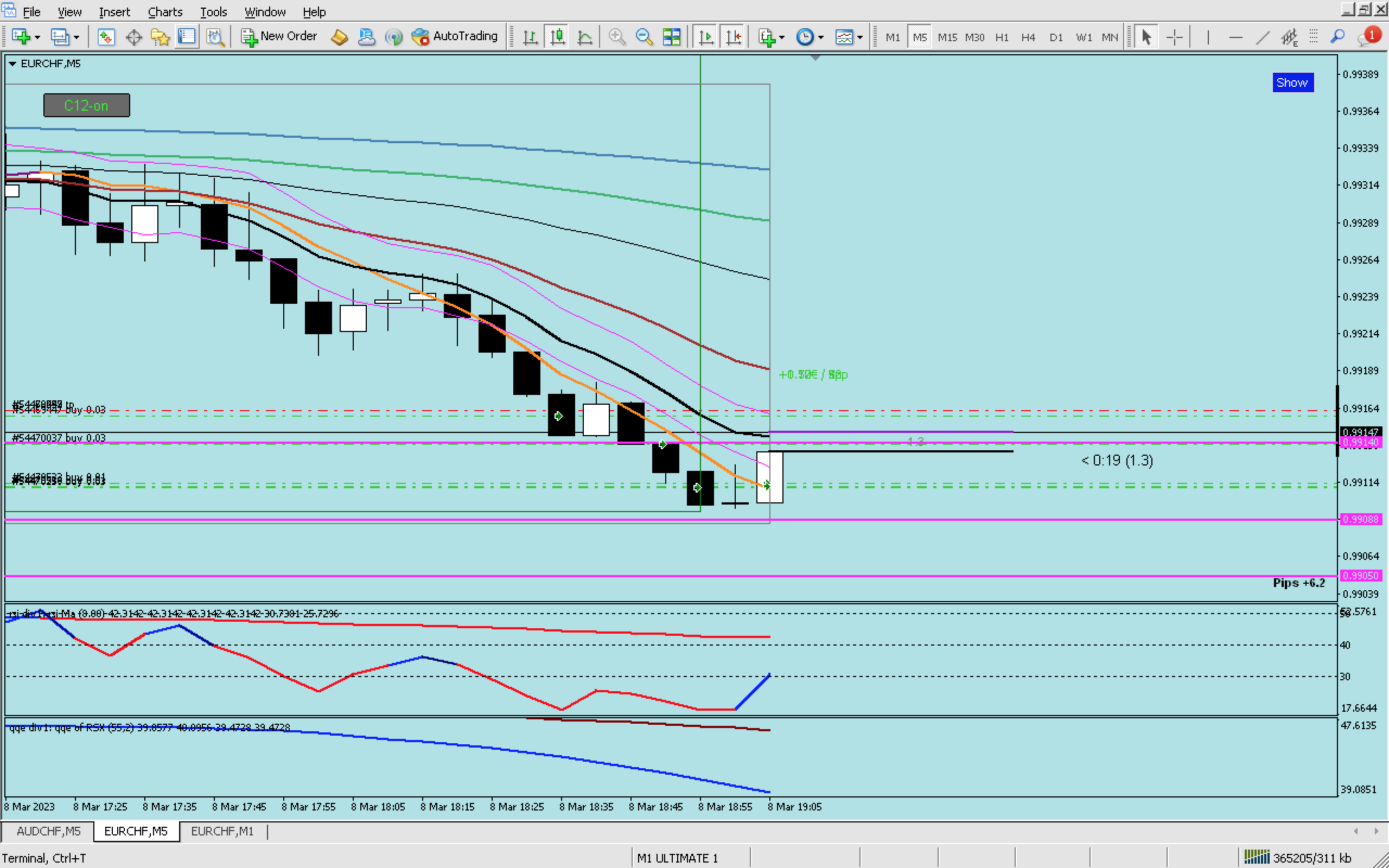Select the crosshair cursor tool
The width and height of the screenshot is (1389, 868).
1174,37
